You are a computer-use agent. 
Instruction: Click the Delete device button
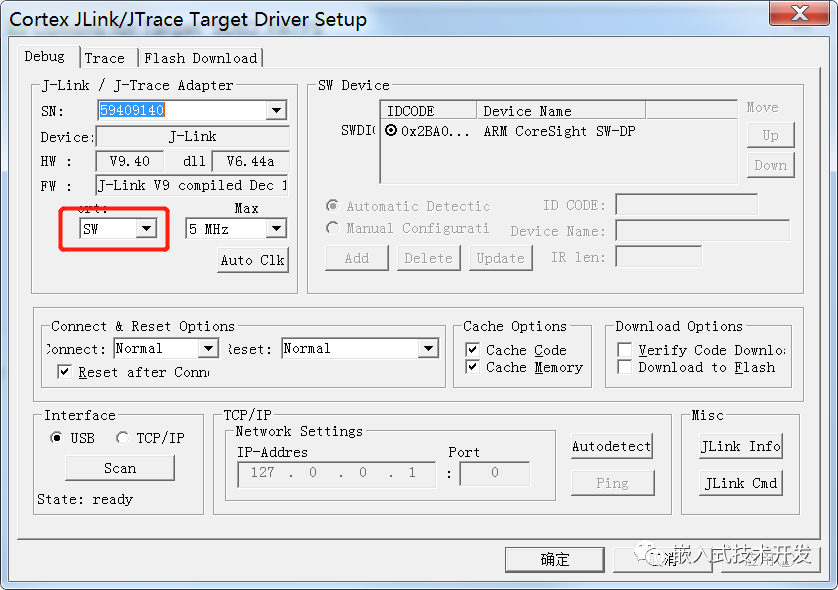point(429,258)
